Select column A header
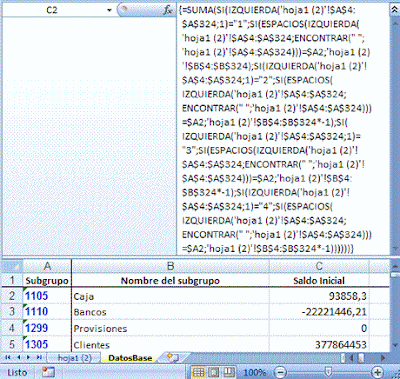The width and height of the screenshot is (400, 379). (x=47, y=266)
